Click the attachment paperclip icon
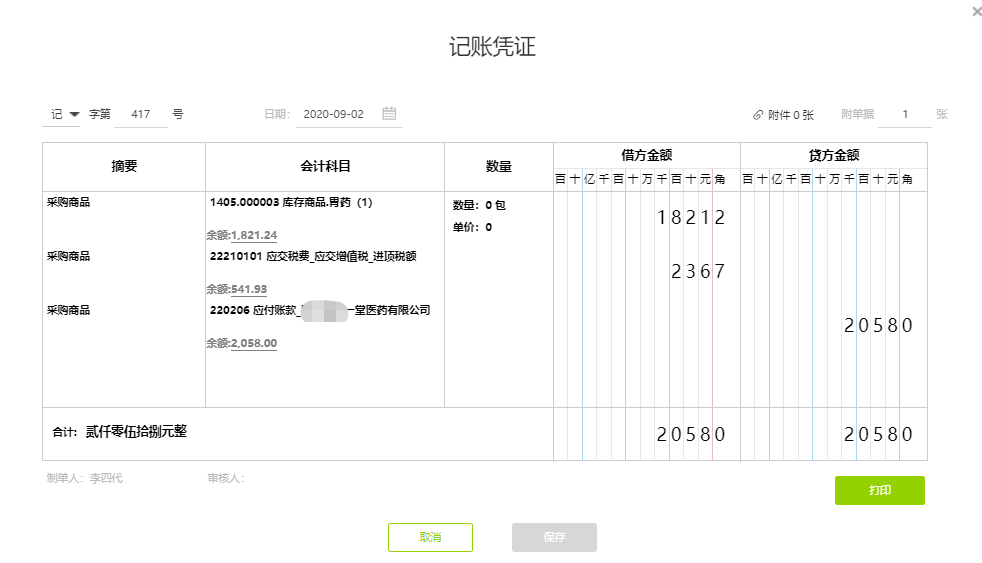Screen dimensions: 982x563 click(758, 115)
